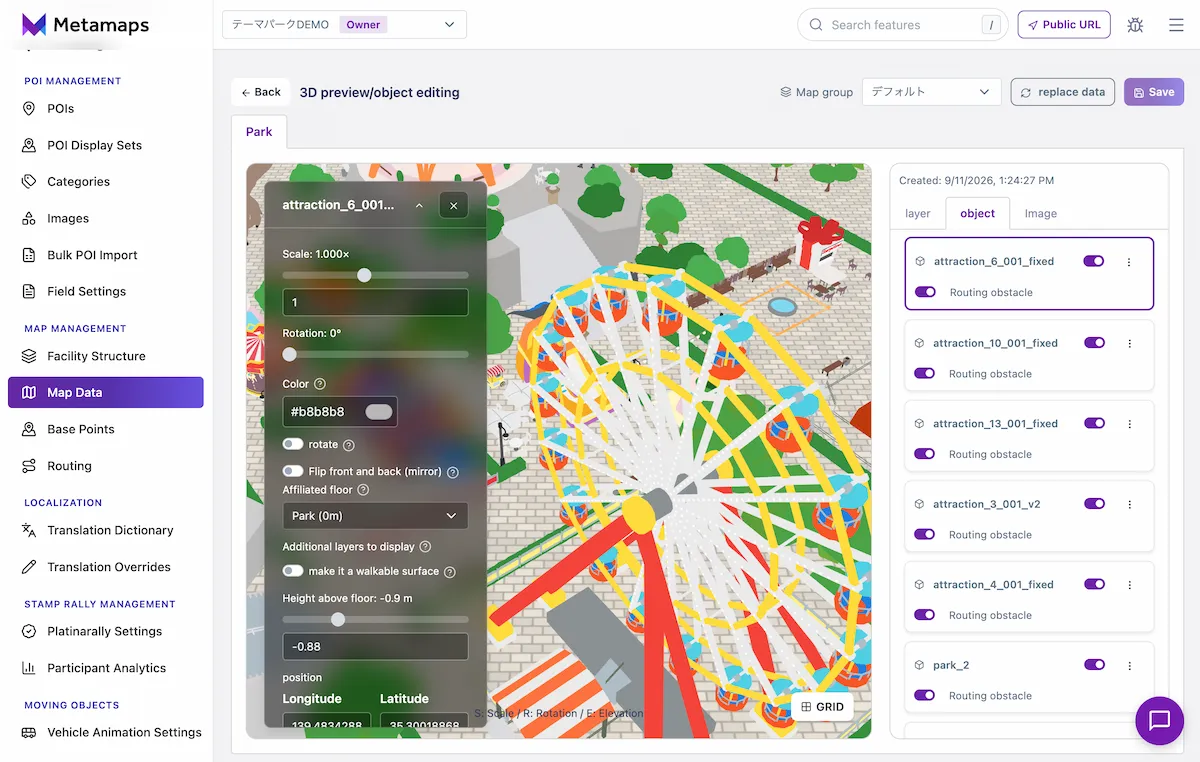
Task: Open more options for attraction_3_001_v2
Action: [1129, 504]
